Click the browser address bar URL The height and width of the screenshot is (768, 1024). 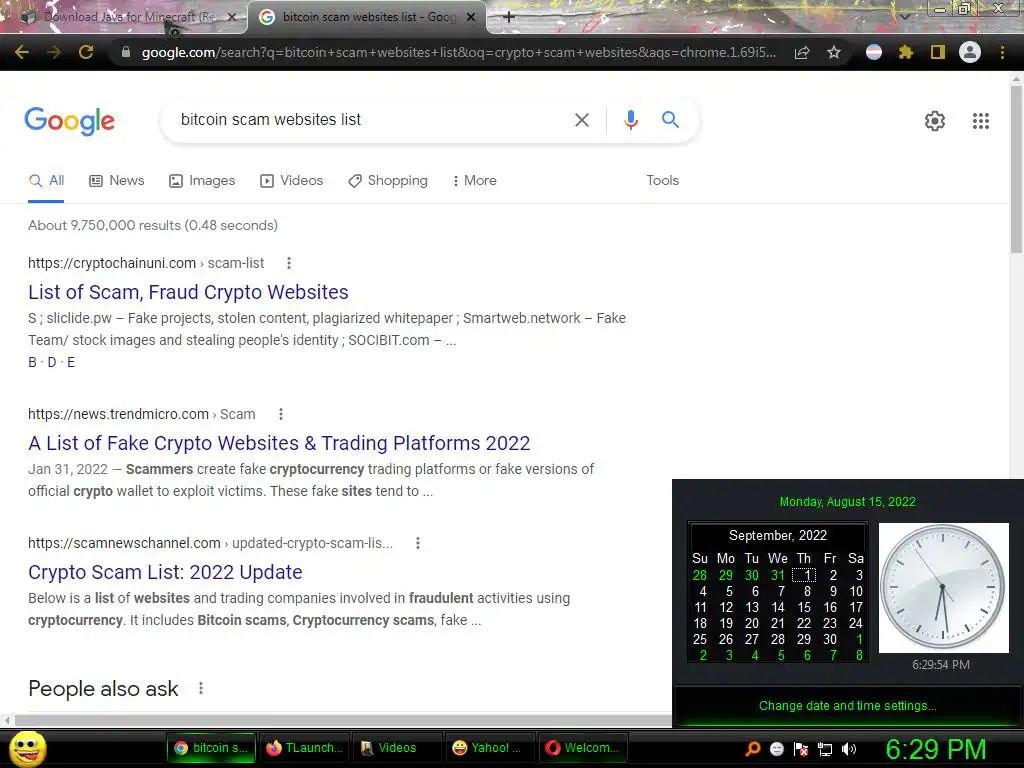(458, 52)
